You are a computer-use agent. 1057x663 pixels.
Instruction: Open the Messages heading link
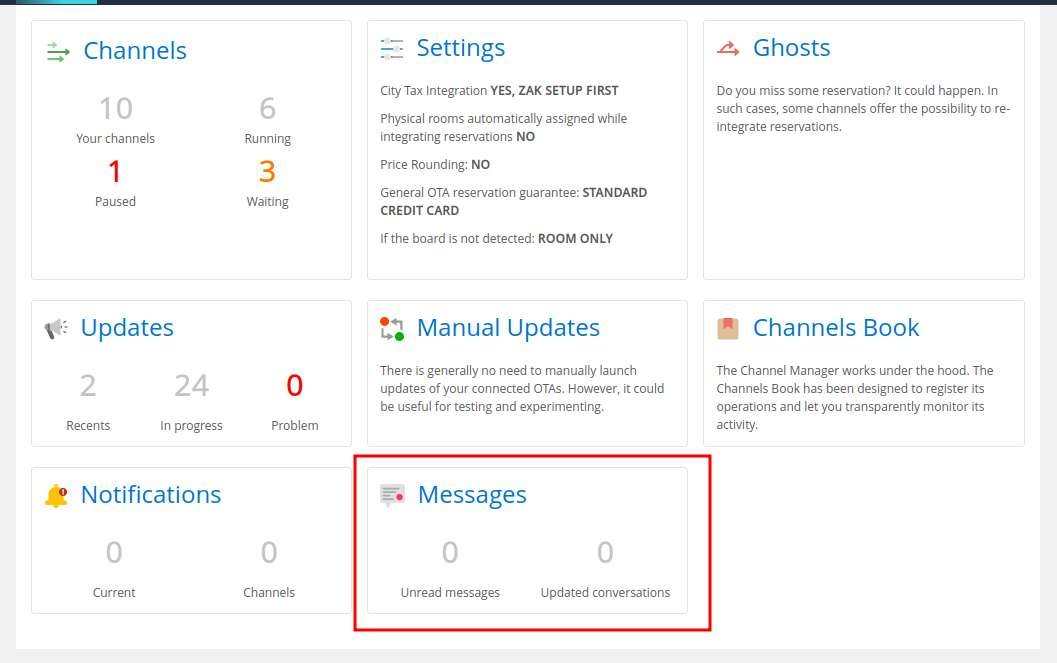click(472, 495)
